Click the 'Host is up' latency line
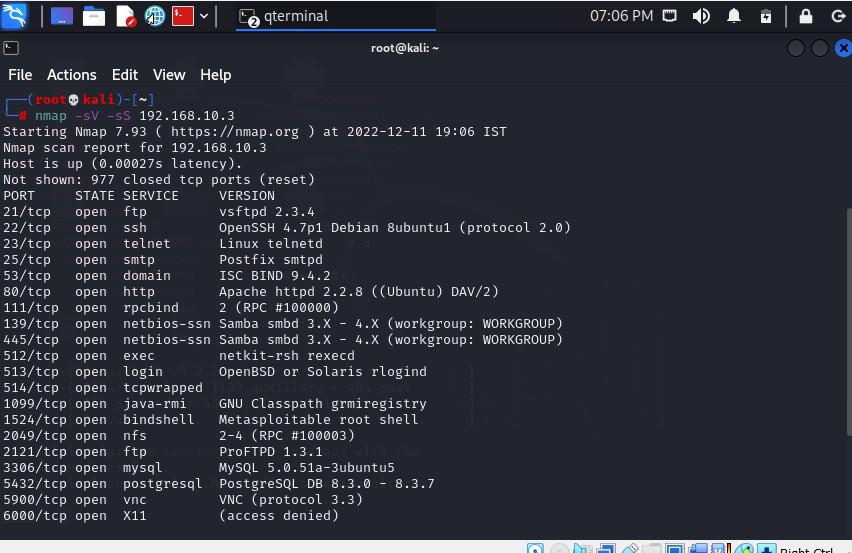Screen dimensions: 852x553 point(122,164)
